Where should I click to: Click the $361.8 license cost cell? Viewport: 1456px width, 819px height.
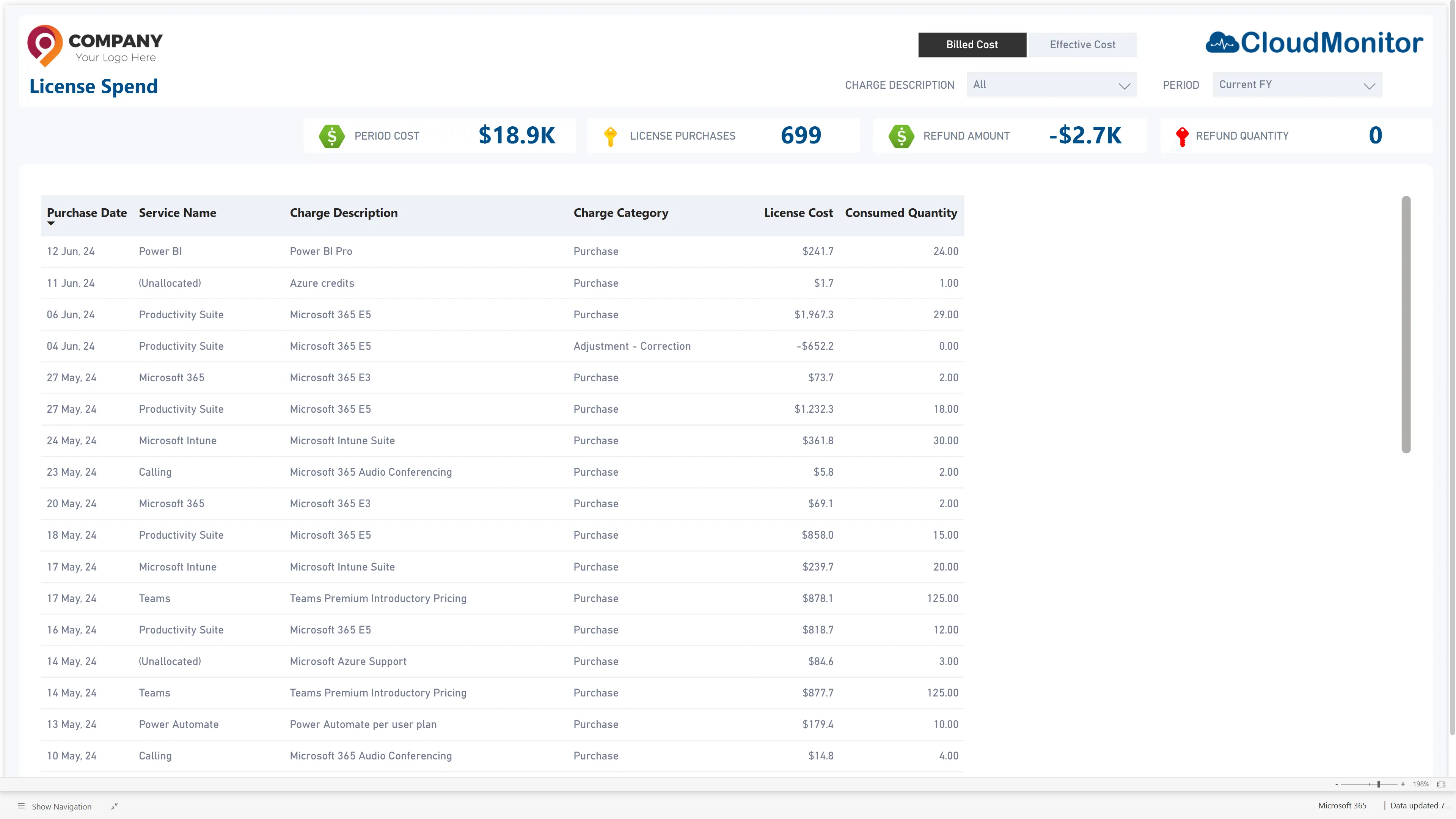818,441
